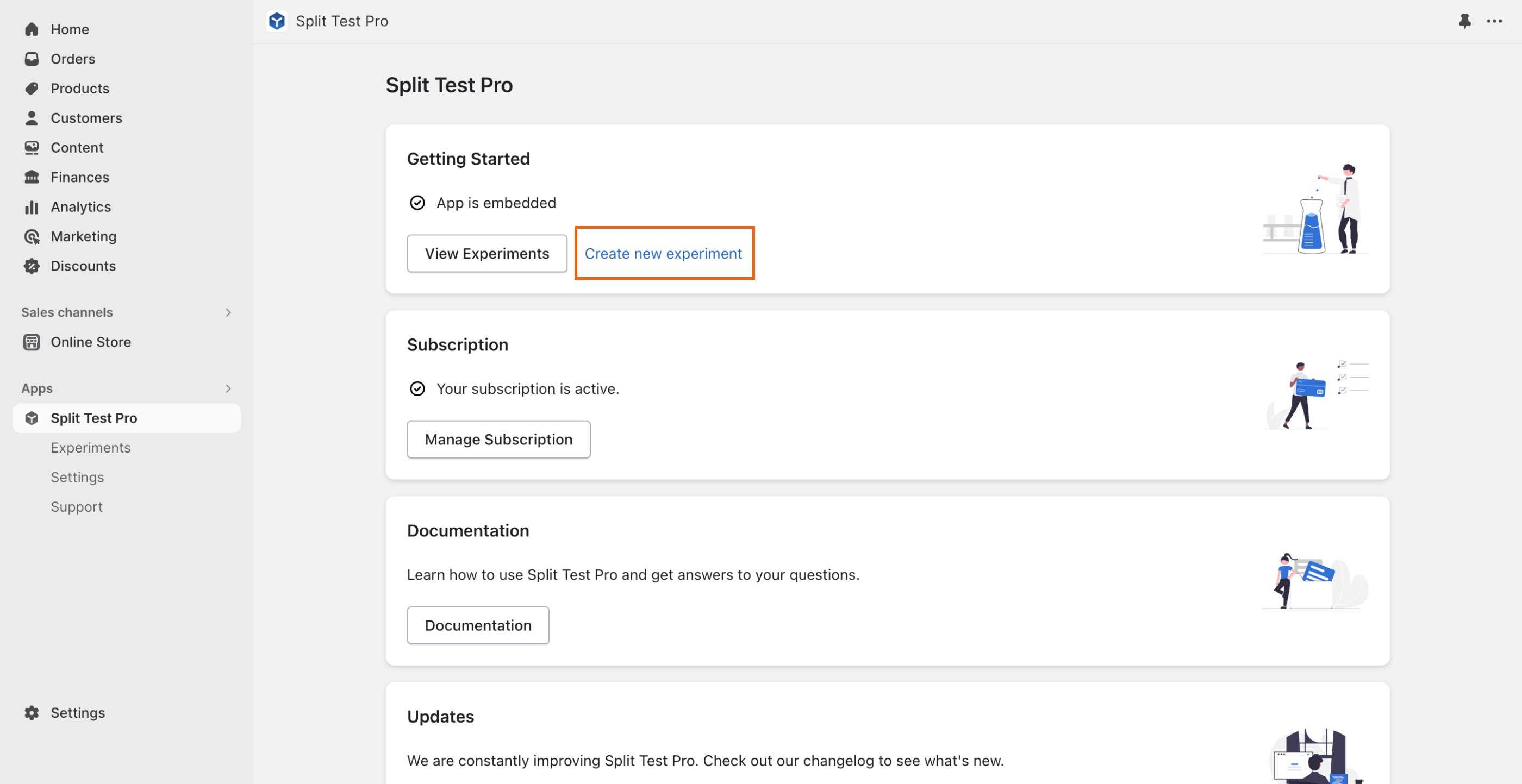Click the Split Test Pro page title

coord(449,85)
